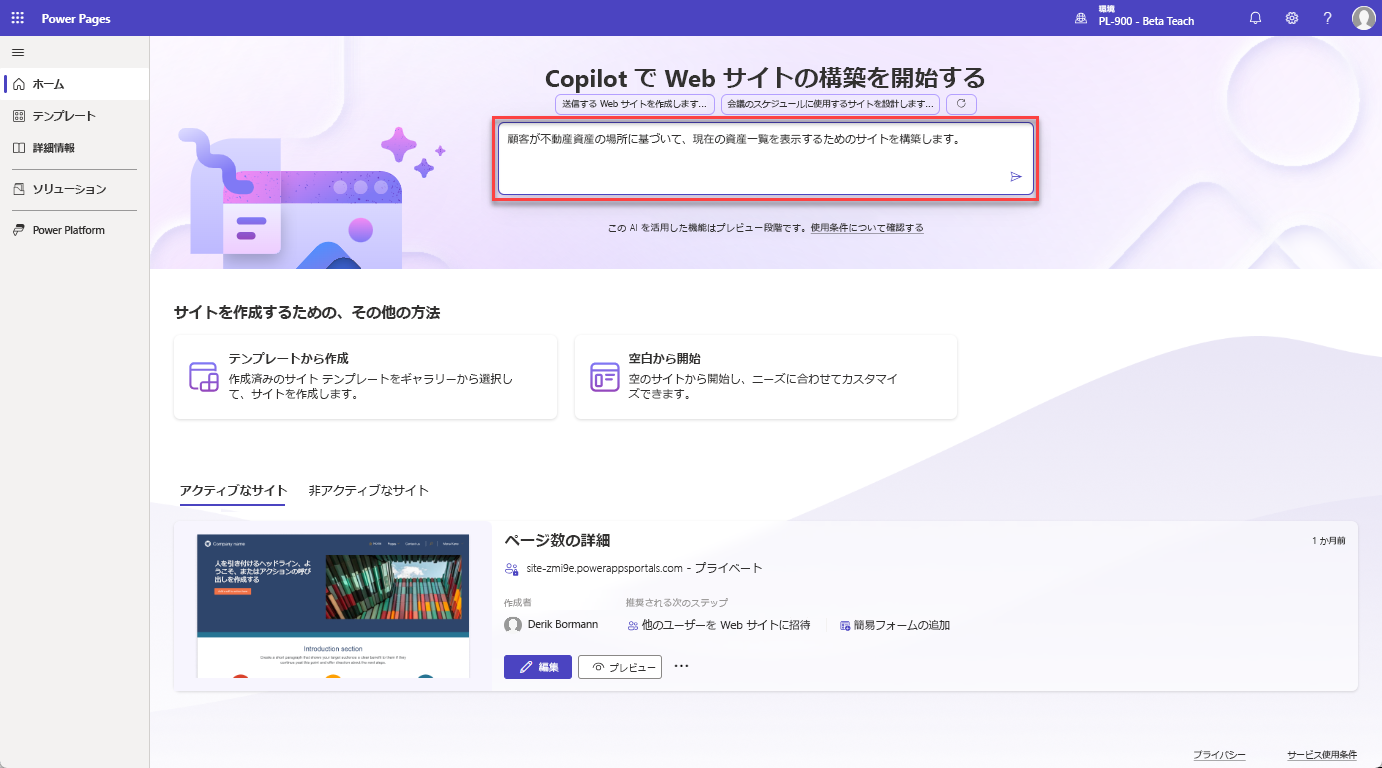This screenshot has width=1382, height=768.
Task: Click the ソリューション sidebar icon
Action: click(x=19, y=189)
